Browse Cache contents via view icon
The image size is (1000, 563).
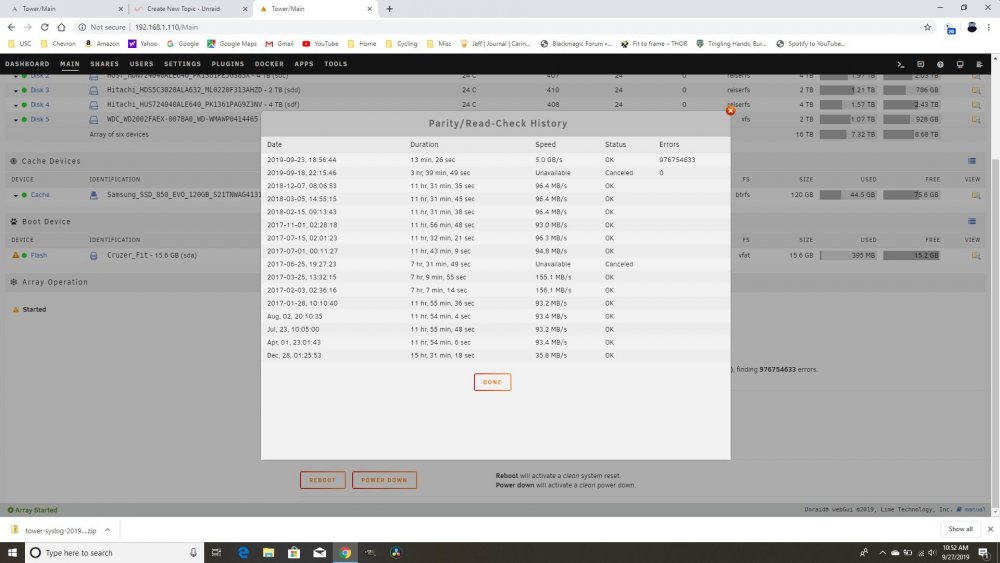click(976, 195)
